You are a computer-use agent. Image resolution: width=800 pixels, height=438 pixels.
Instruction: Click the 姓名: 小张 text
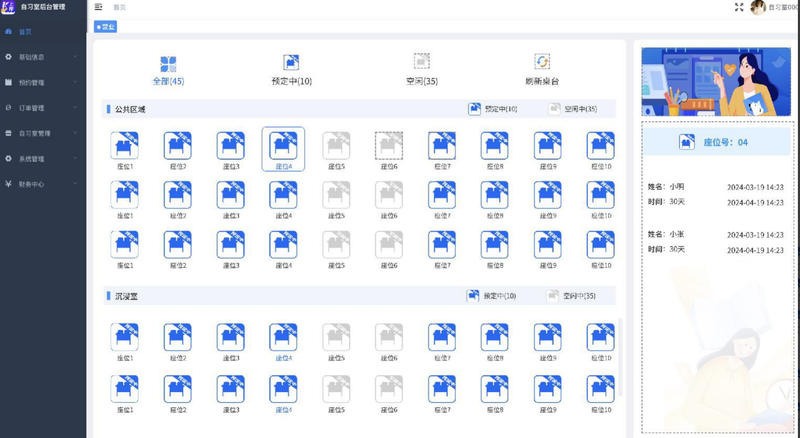point(666,234)
